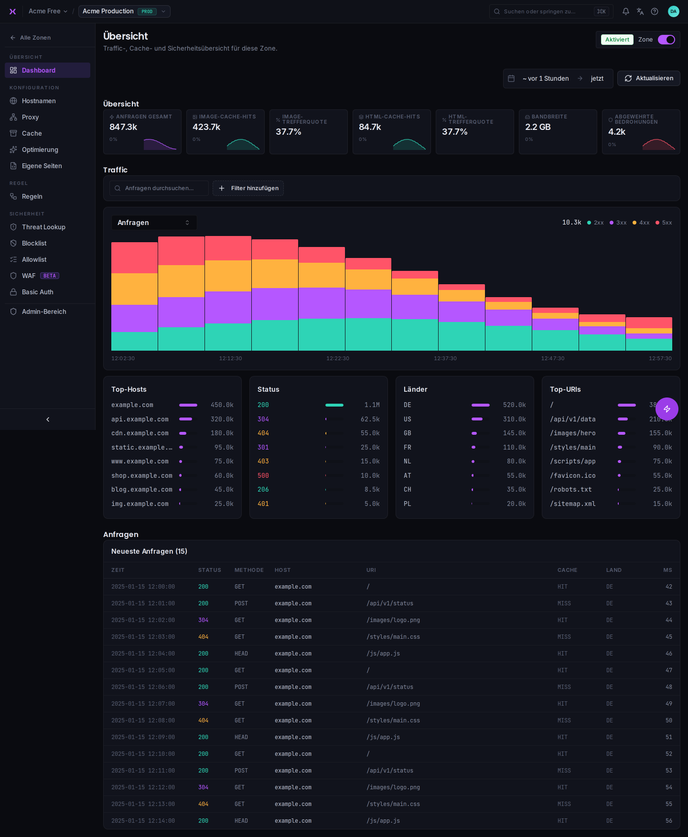
Task: Click the Proxy sidebar icon
Action: click(x=13, y=117)
